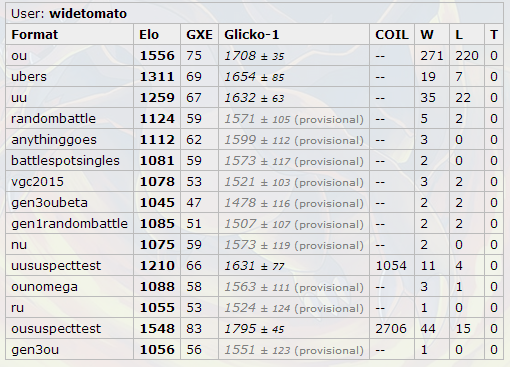The width and height of the screenshot is (510, 367).
Task: Click COIL value 1054
Action: pos(391,266)
